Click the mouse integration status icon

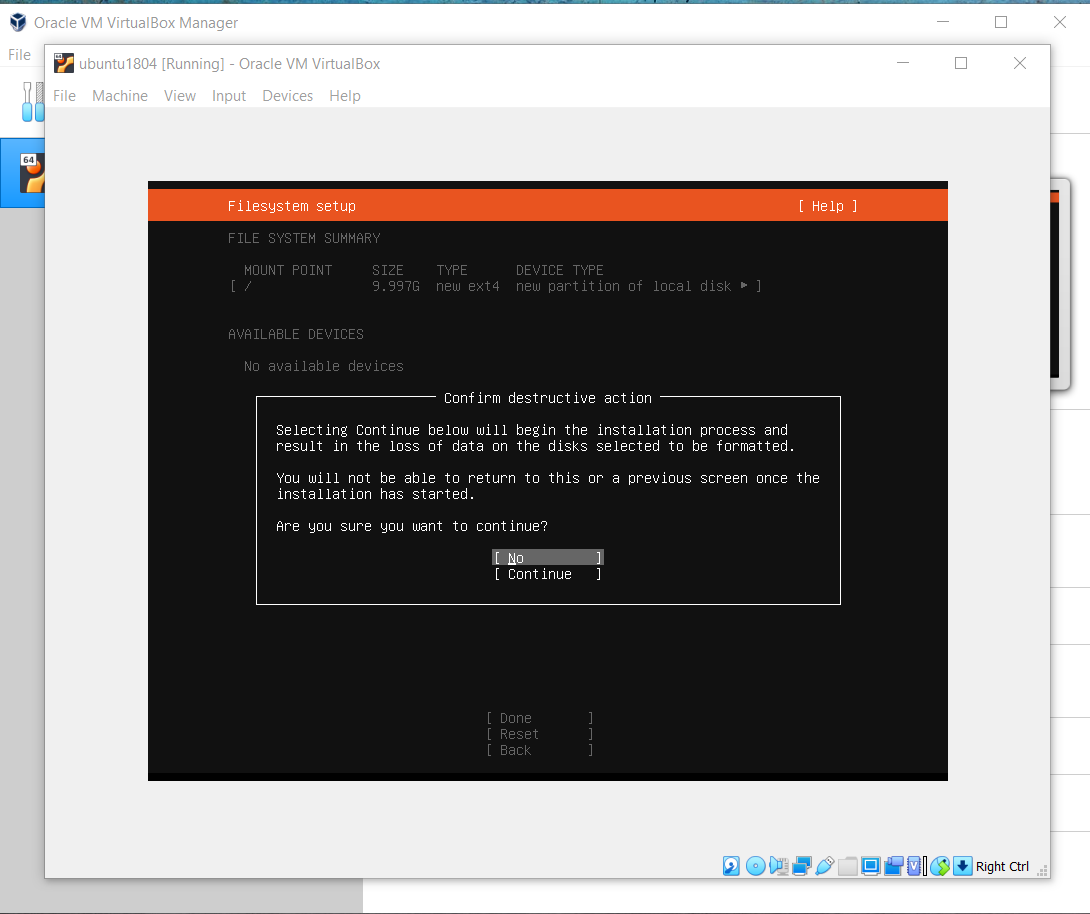point(940,866)
